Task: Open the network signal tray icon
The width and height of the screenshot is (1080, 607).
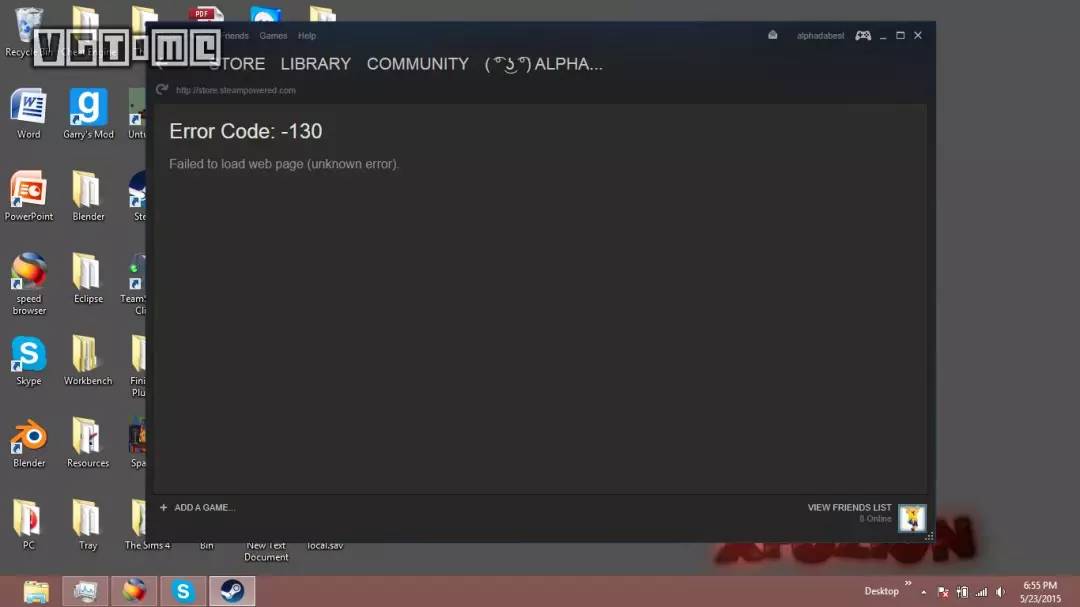Action: (982, 592)
